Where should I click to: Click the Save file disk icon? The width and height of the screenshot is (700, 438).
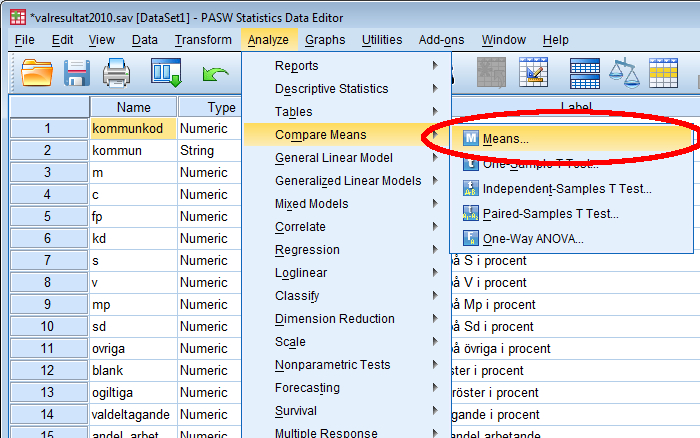78,73
